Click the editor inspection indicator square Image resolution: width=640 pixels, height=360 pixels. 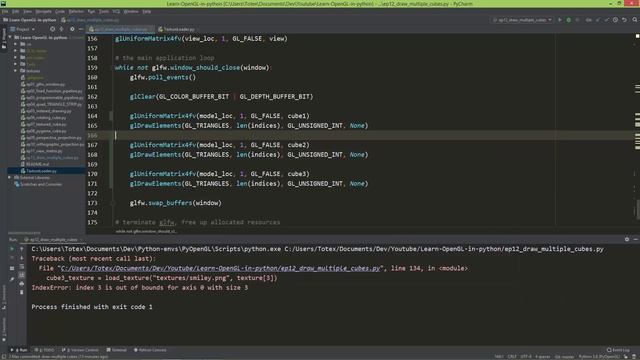coord(637,36)
